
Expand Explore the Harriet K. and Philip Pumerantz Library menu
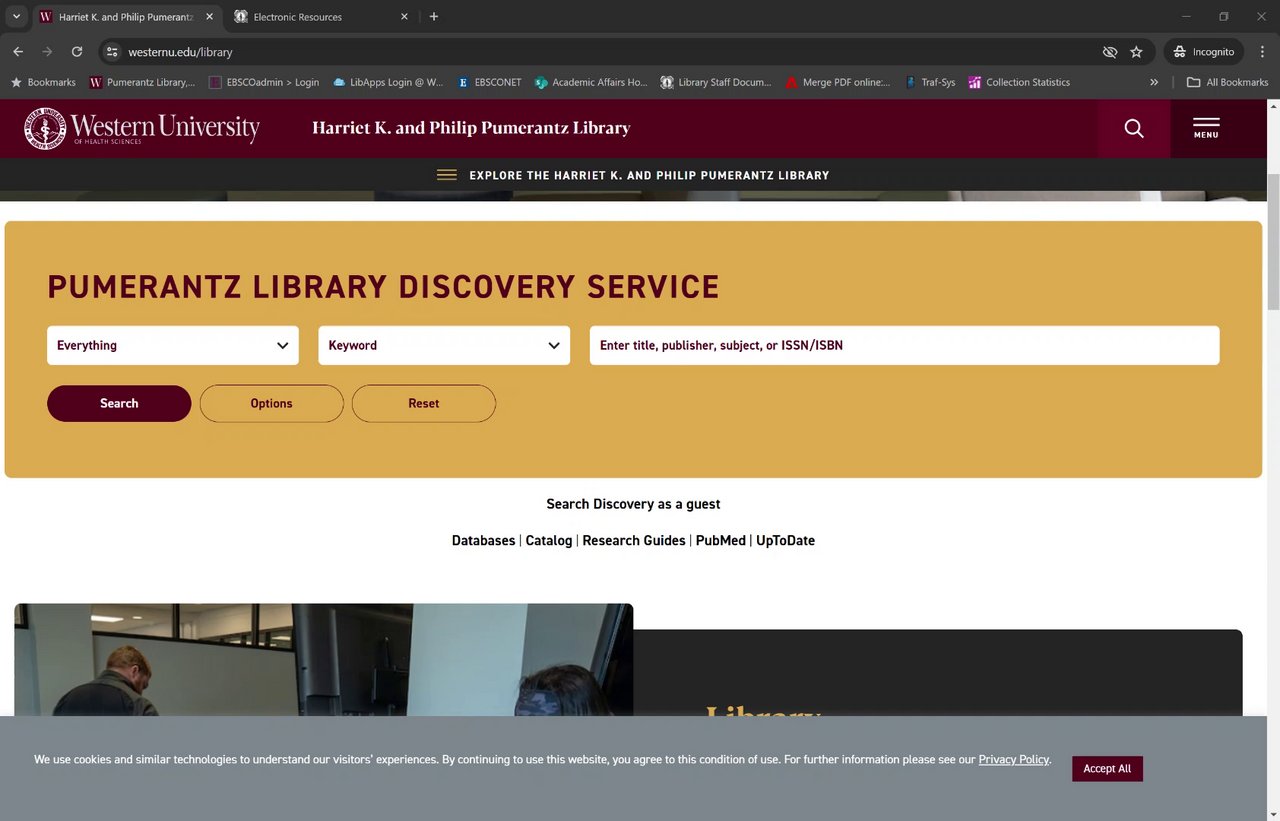(634, 175)
